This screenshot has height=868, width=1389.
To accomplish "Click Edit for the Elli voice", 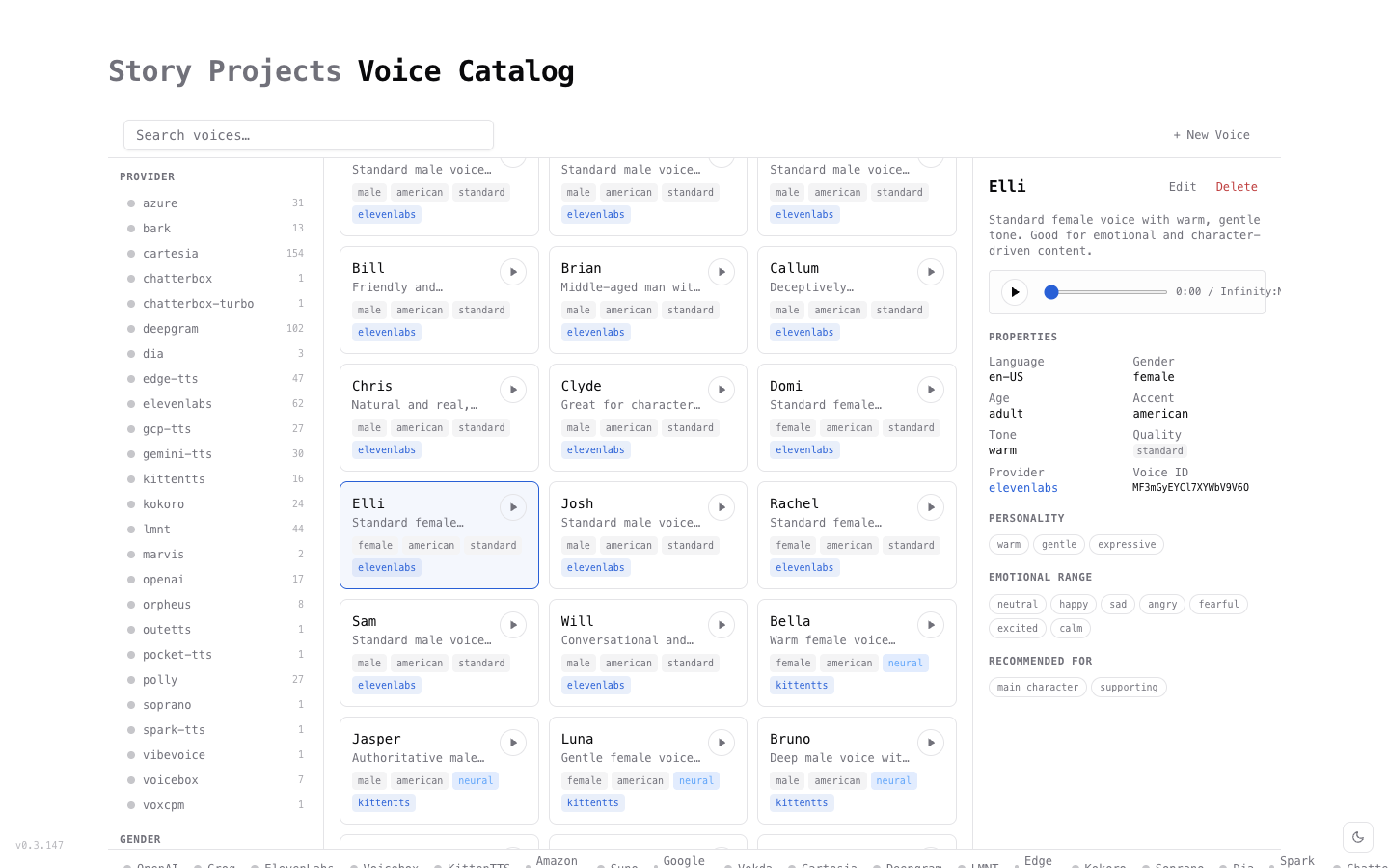I will coord(1183,186).
